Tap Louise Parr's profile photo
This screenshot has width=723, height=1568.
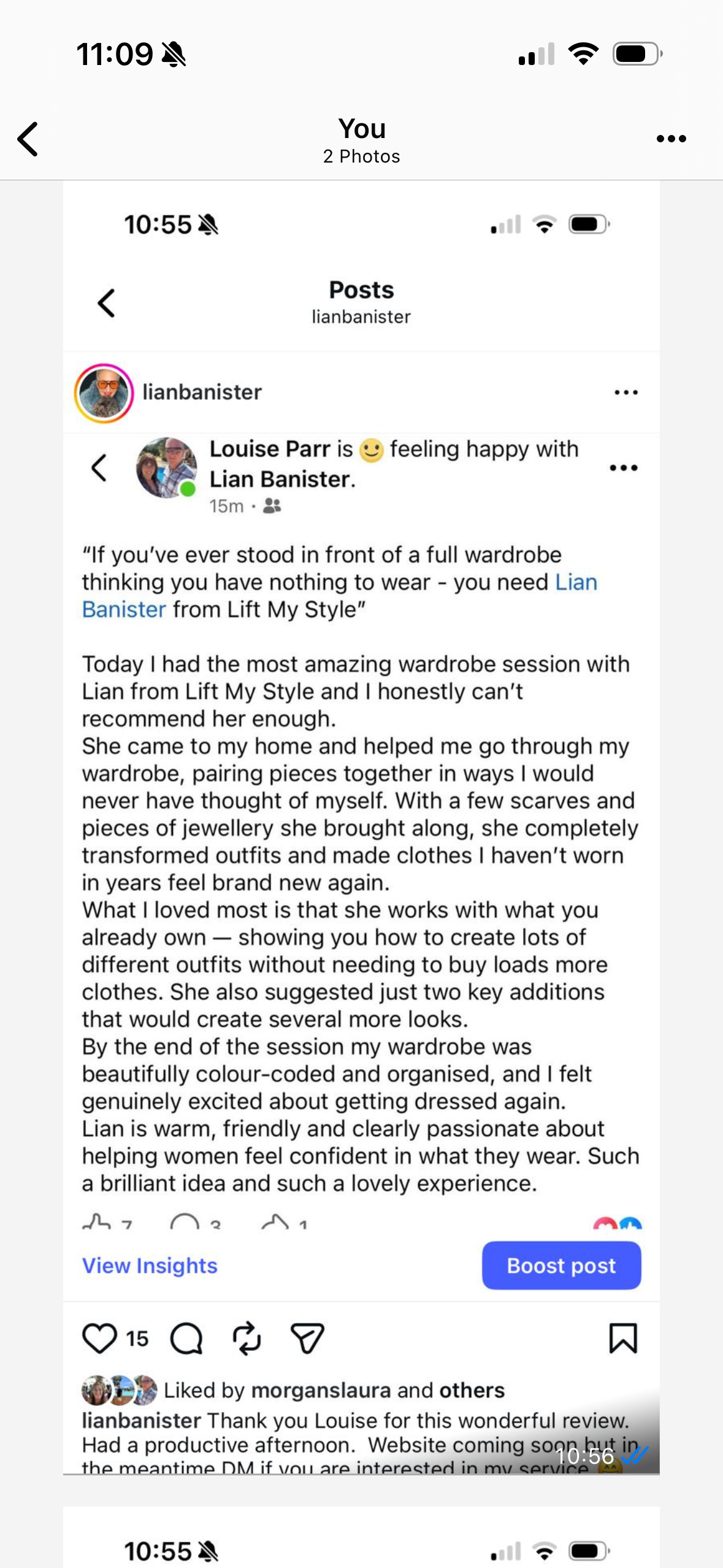166,467
